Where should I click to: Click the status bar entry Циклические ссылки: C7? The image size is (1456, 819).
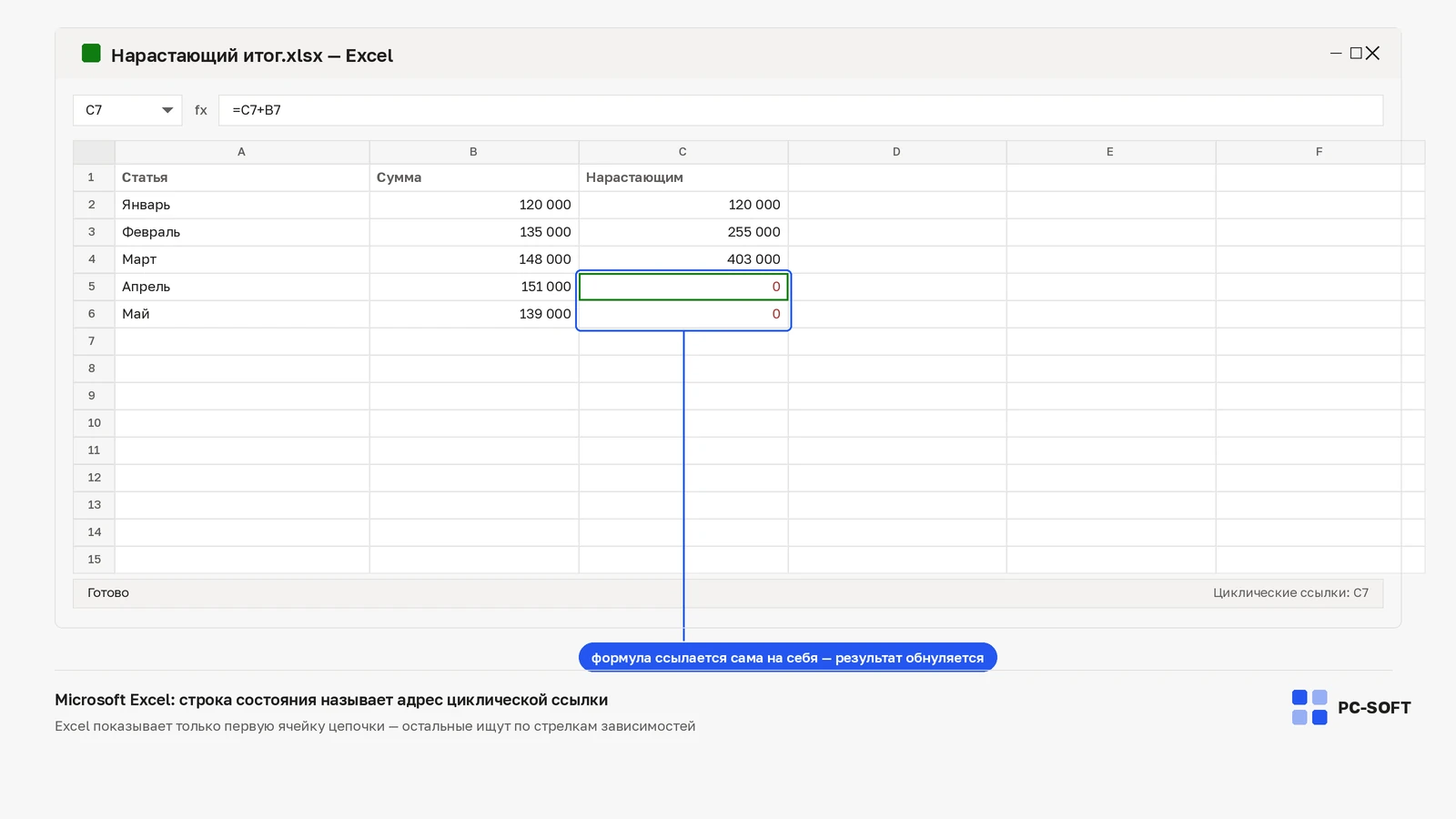pyautogui.click(x=1290, y=592)
